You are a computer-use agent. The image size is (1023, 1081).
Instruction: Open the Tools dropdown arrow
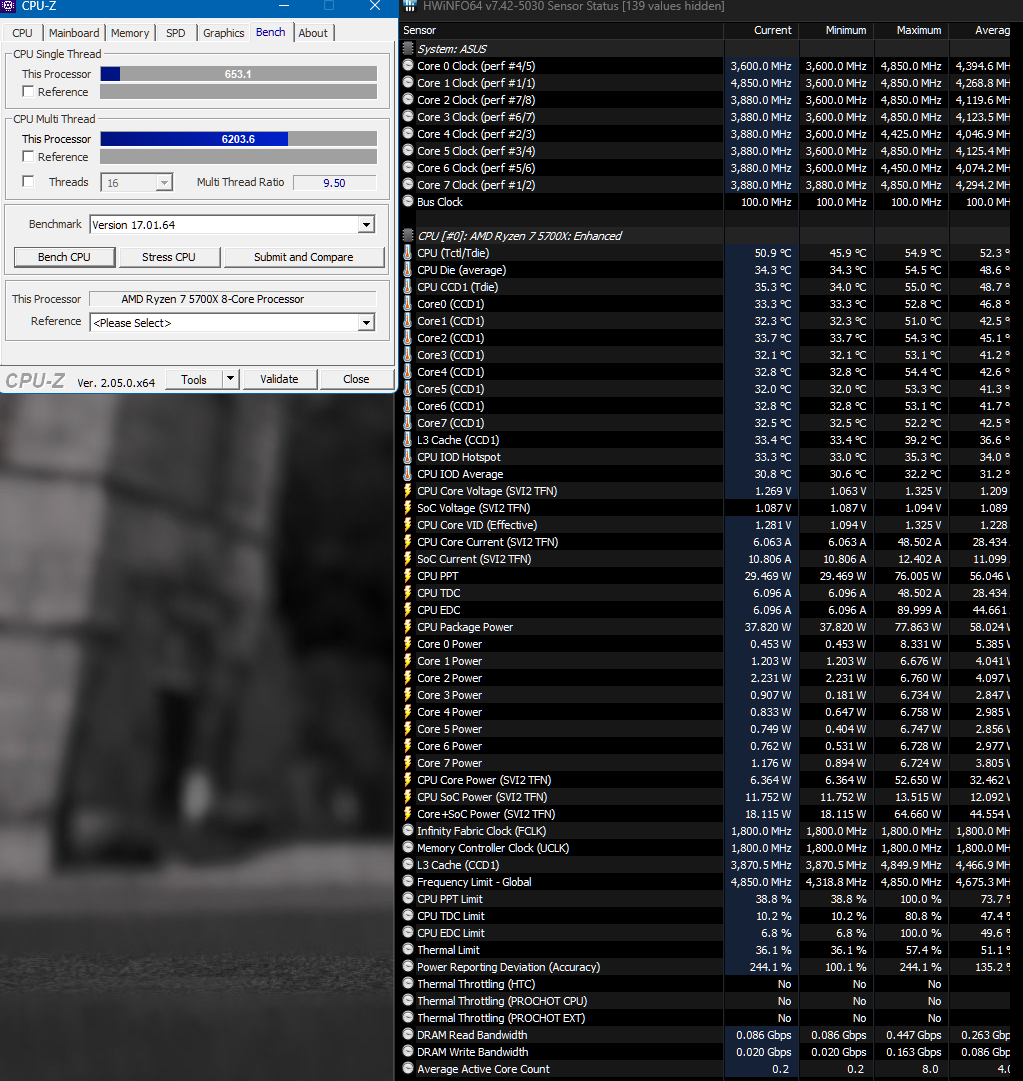point(231,379)
